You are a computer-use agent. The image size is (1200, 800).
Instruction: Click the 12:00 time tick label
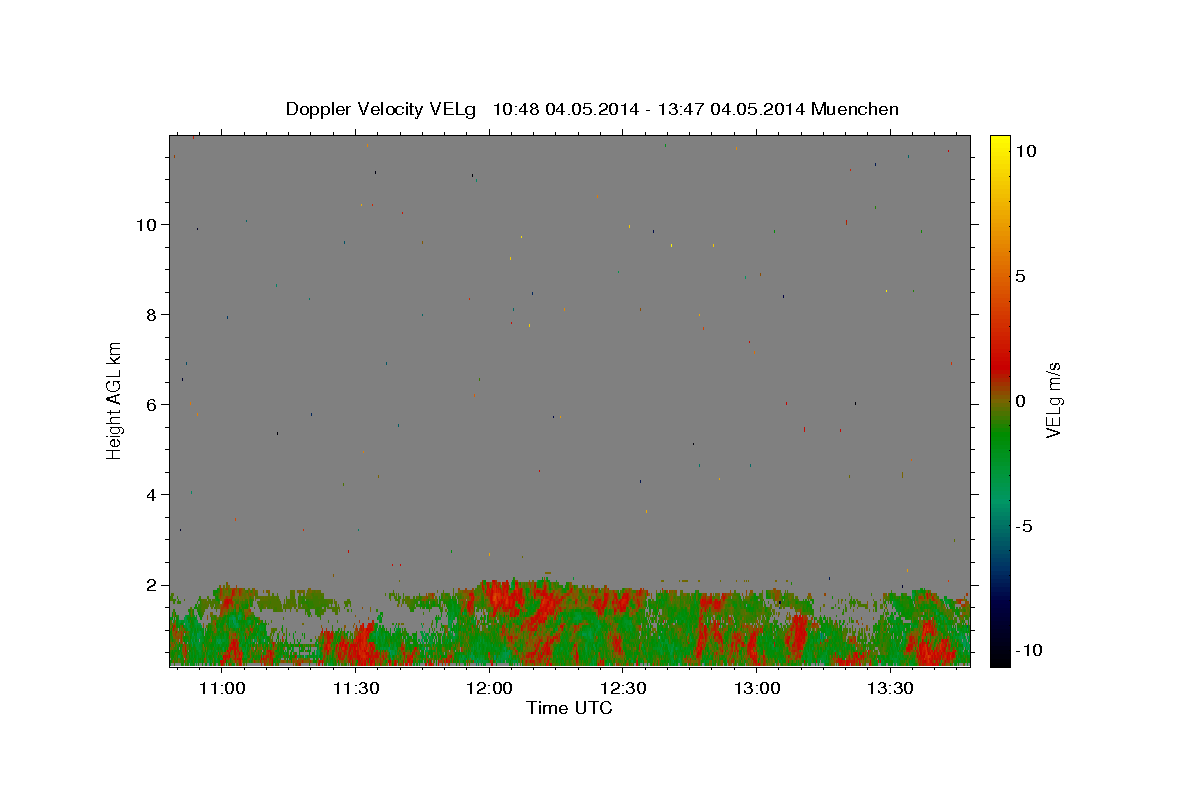pos(490,689)
